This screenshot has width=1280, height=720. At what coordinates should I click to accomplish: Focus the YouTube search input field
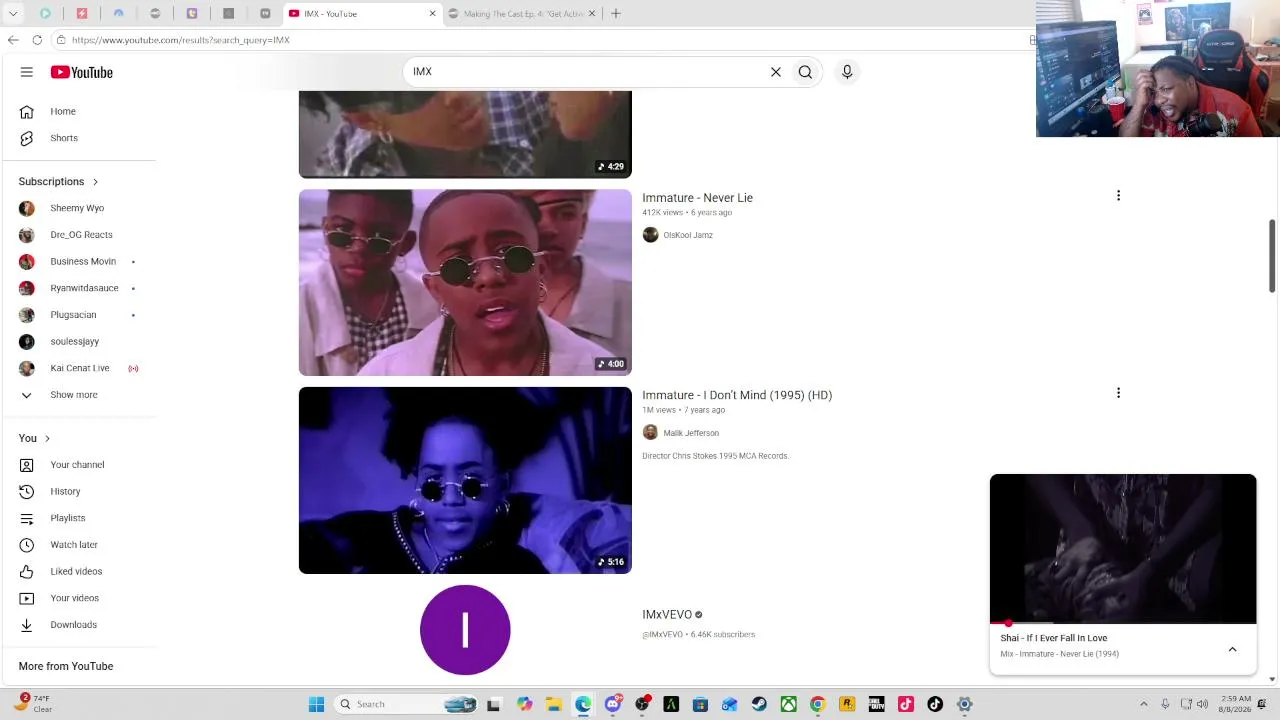590,72
